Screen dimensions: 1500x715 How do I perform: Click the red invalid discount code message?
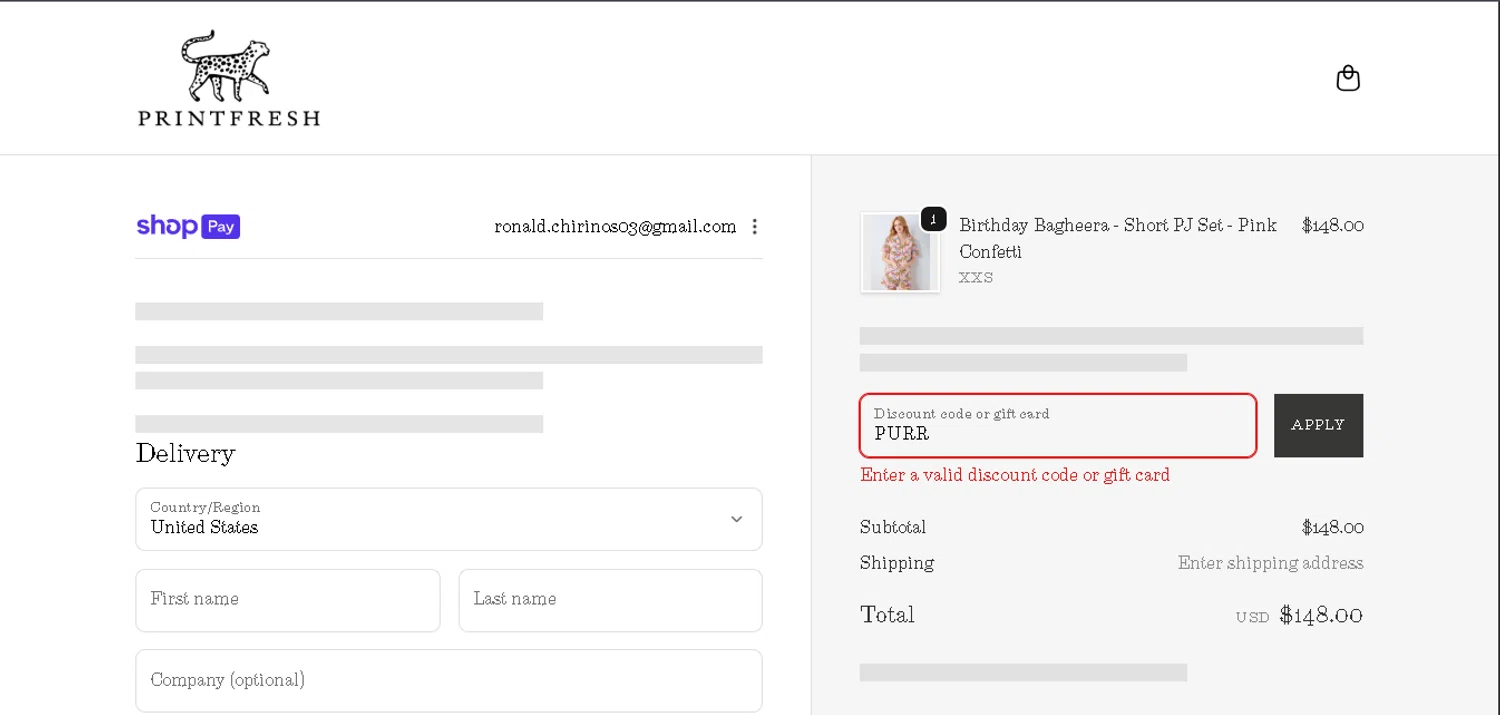[1015, 475]
